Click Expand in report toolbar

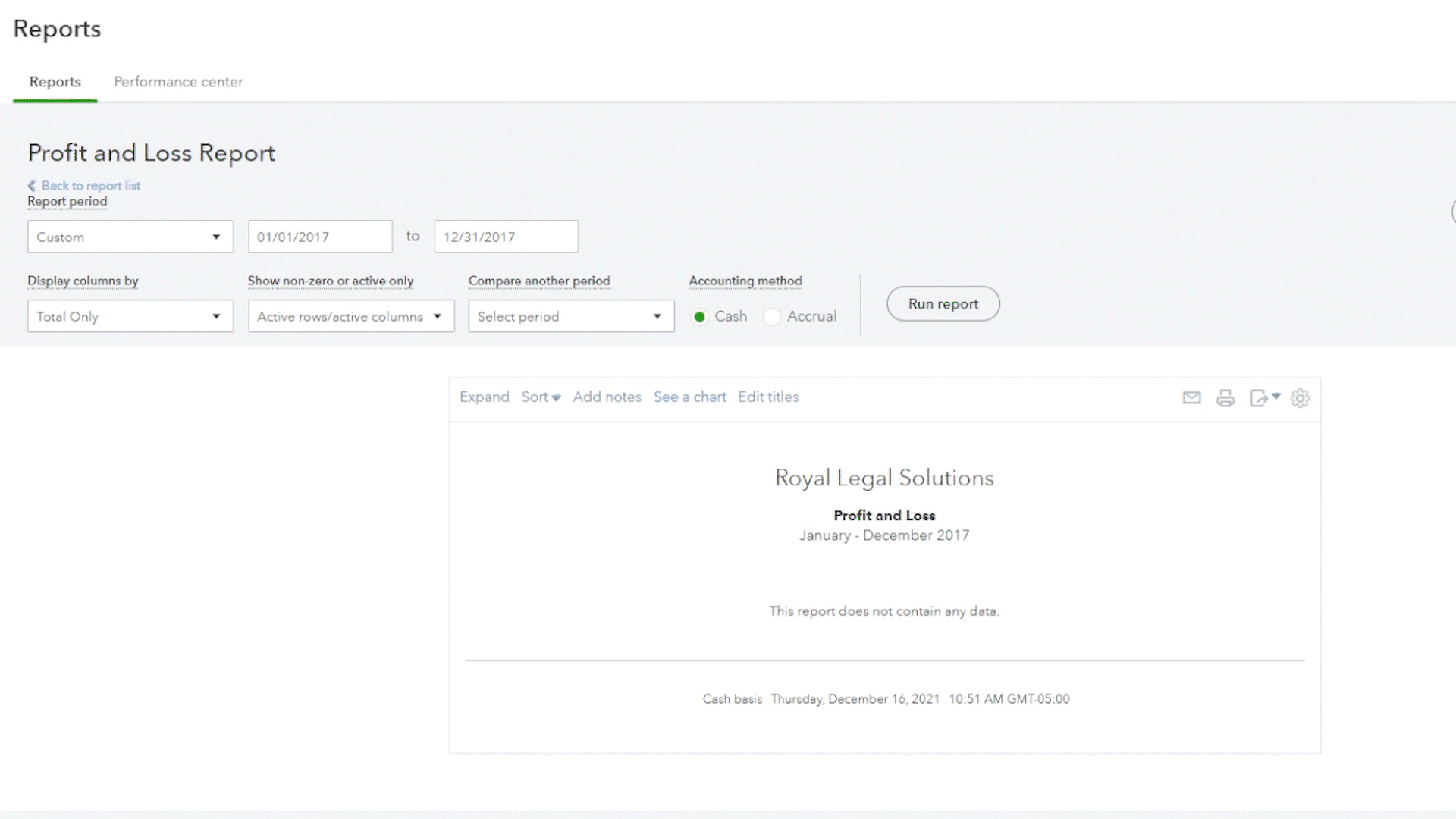484,397
